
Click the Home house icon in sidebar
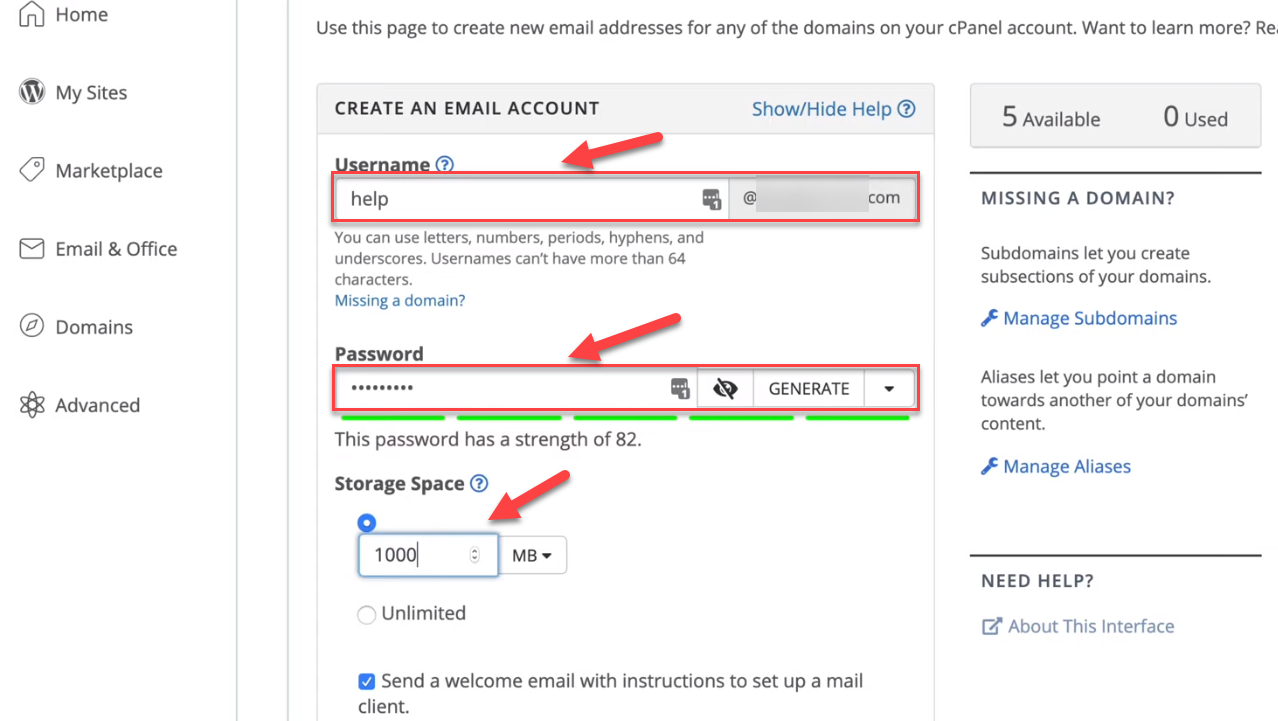pyautogui.click(x=32, y=14)
